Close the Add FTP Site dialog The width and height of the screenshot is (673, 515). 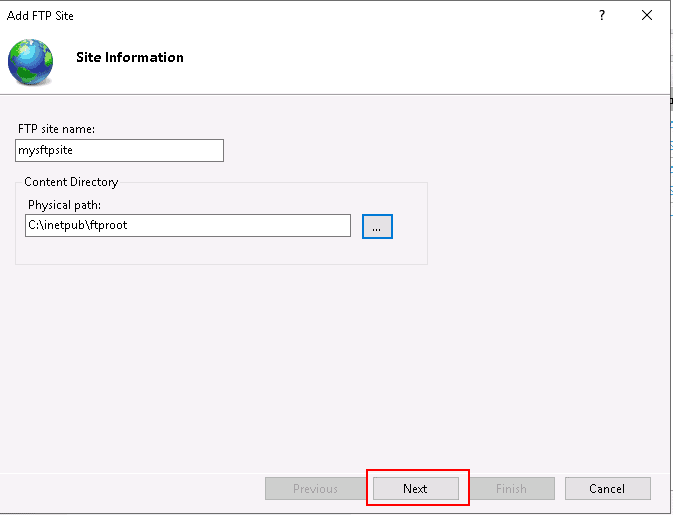(x=647, y=15)
